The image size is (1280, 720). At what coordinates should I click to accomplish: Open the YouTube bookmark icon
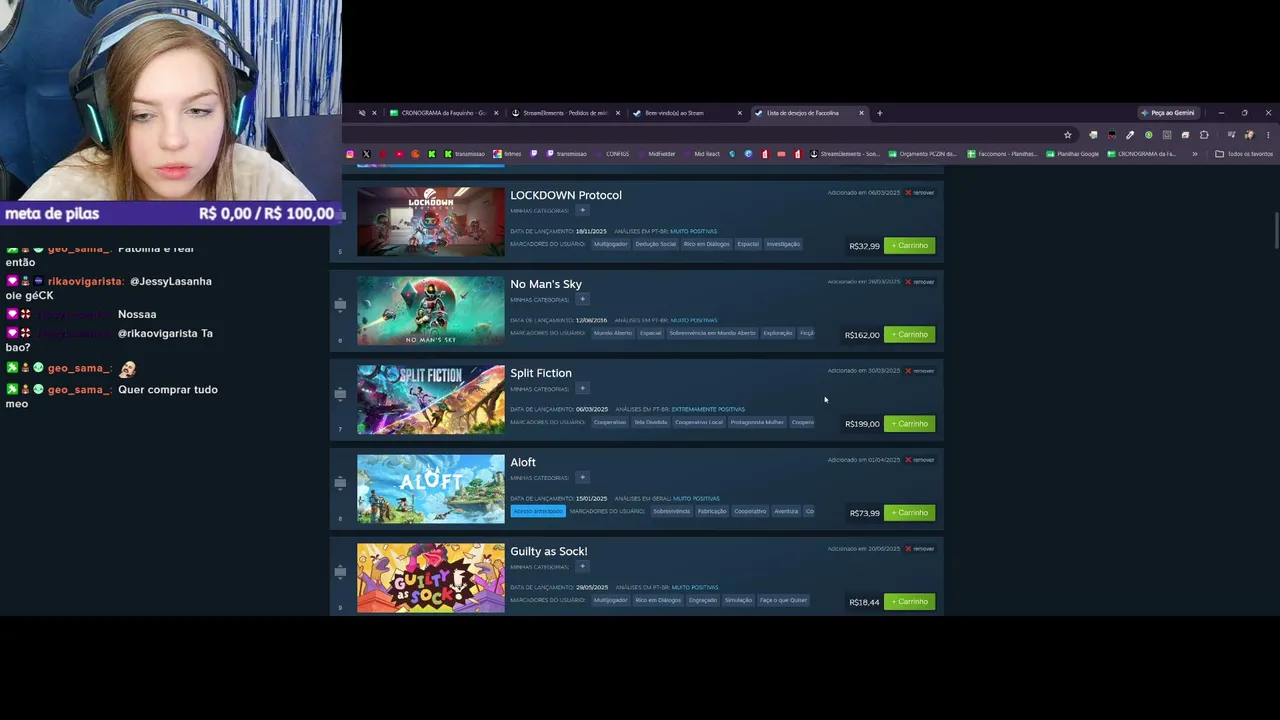[399, 154]
